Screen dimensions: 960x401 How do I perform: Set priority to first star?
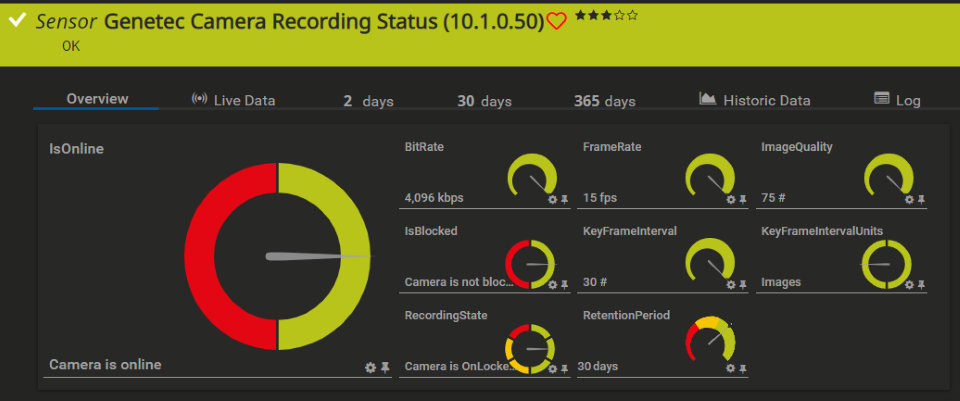(x=580, y=16)
